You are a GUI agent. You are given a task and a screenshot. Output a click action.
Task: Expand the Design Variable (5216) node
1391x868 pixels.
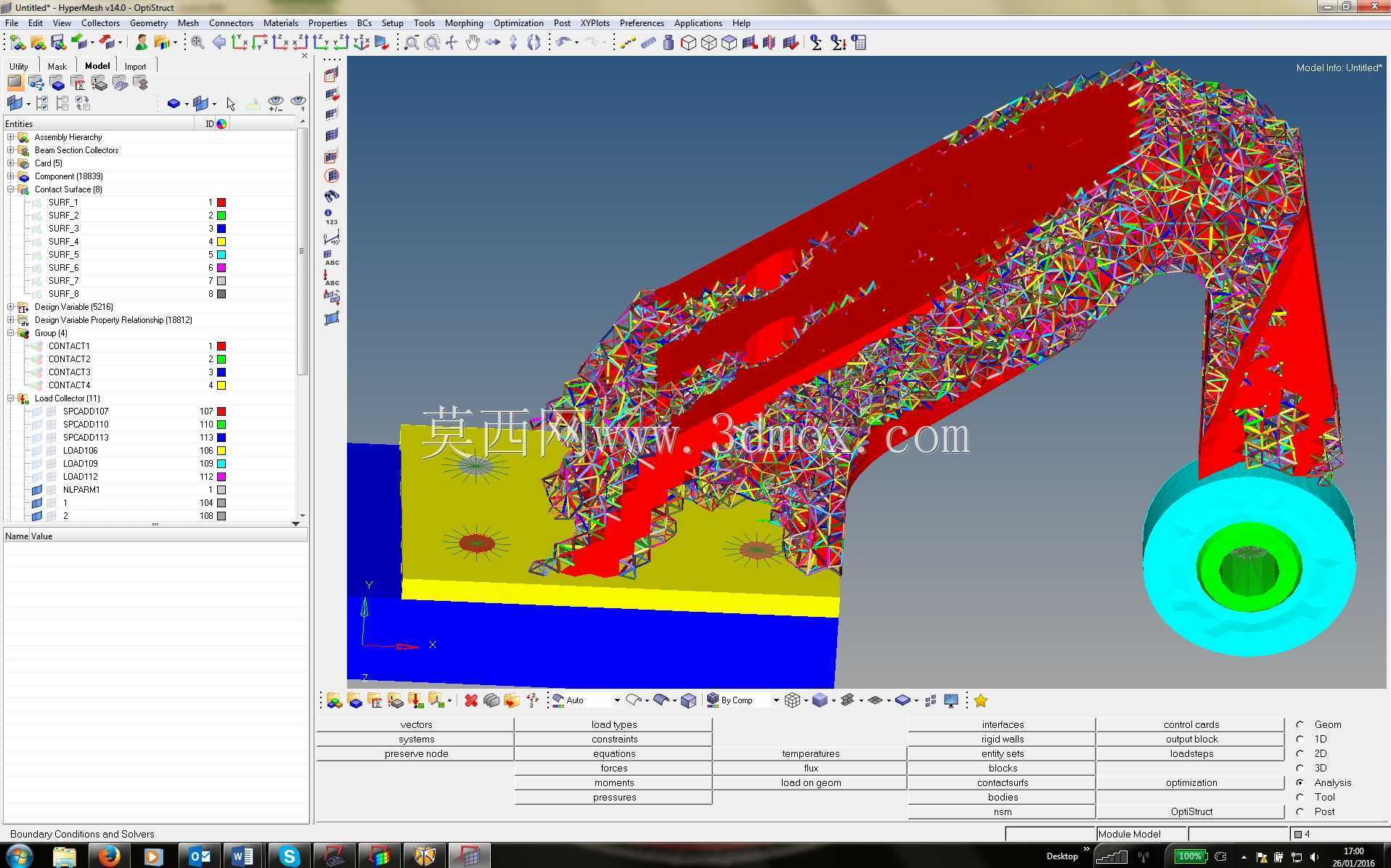(x=11, y=307)
